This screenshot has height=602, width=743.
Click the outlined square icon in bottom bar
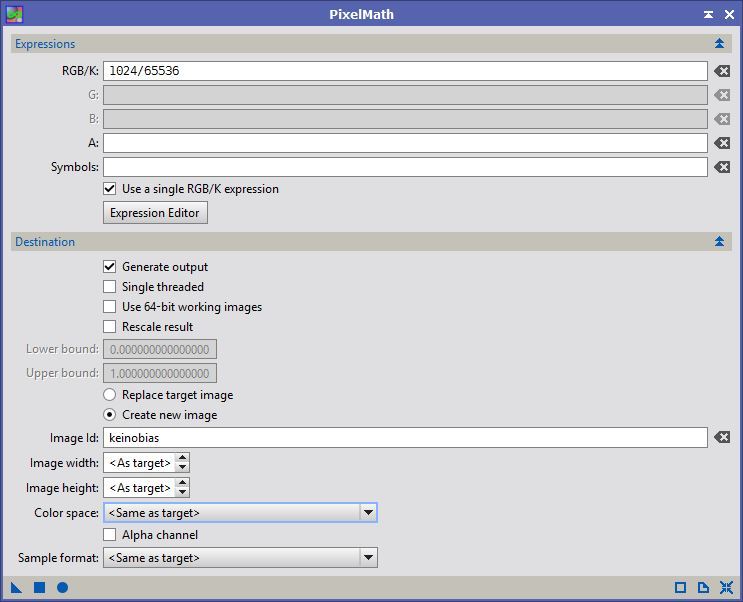(680, 588)
